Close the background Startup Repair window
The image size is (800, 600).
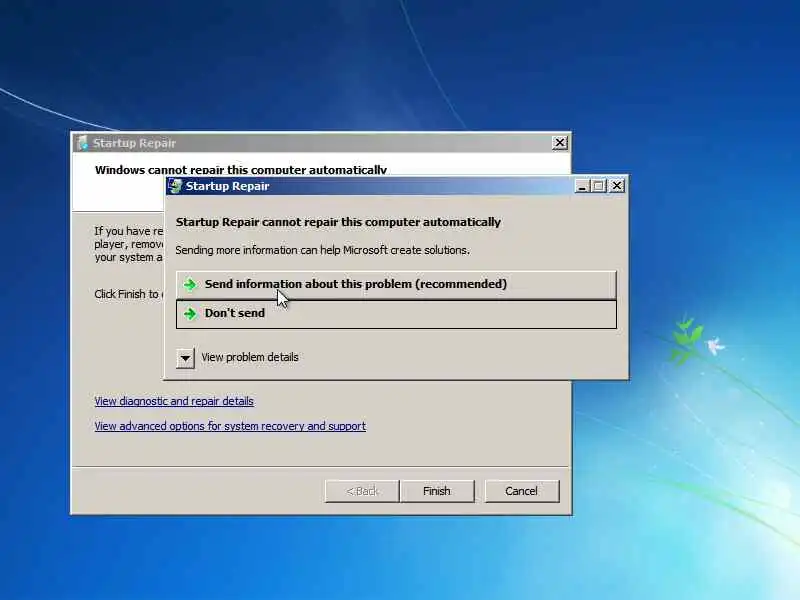(560, 143)
